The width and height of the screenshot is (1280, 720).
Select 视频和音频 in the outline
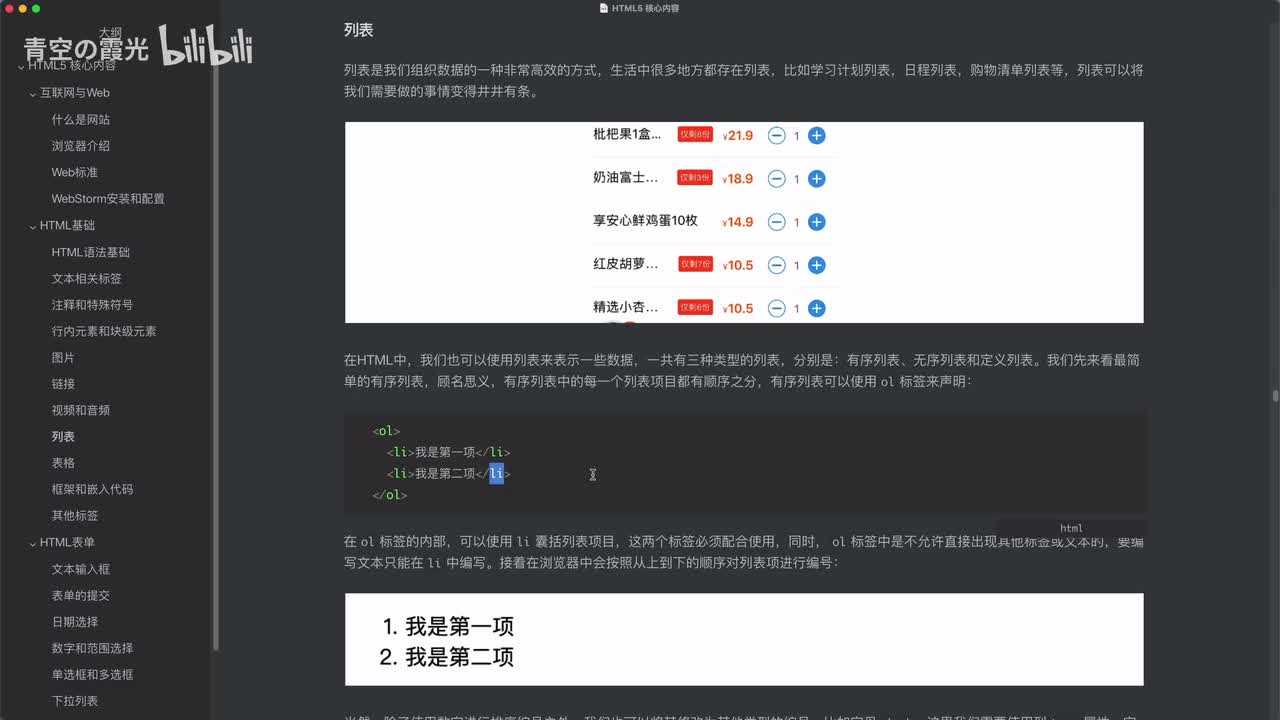tap(81, 410)
